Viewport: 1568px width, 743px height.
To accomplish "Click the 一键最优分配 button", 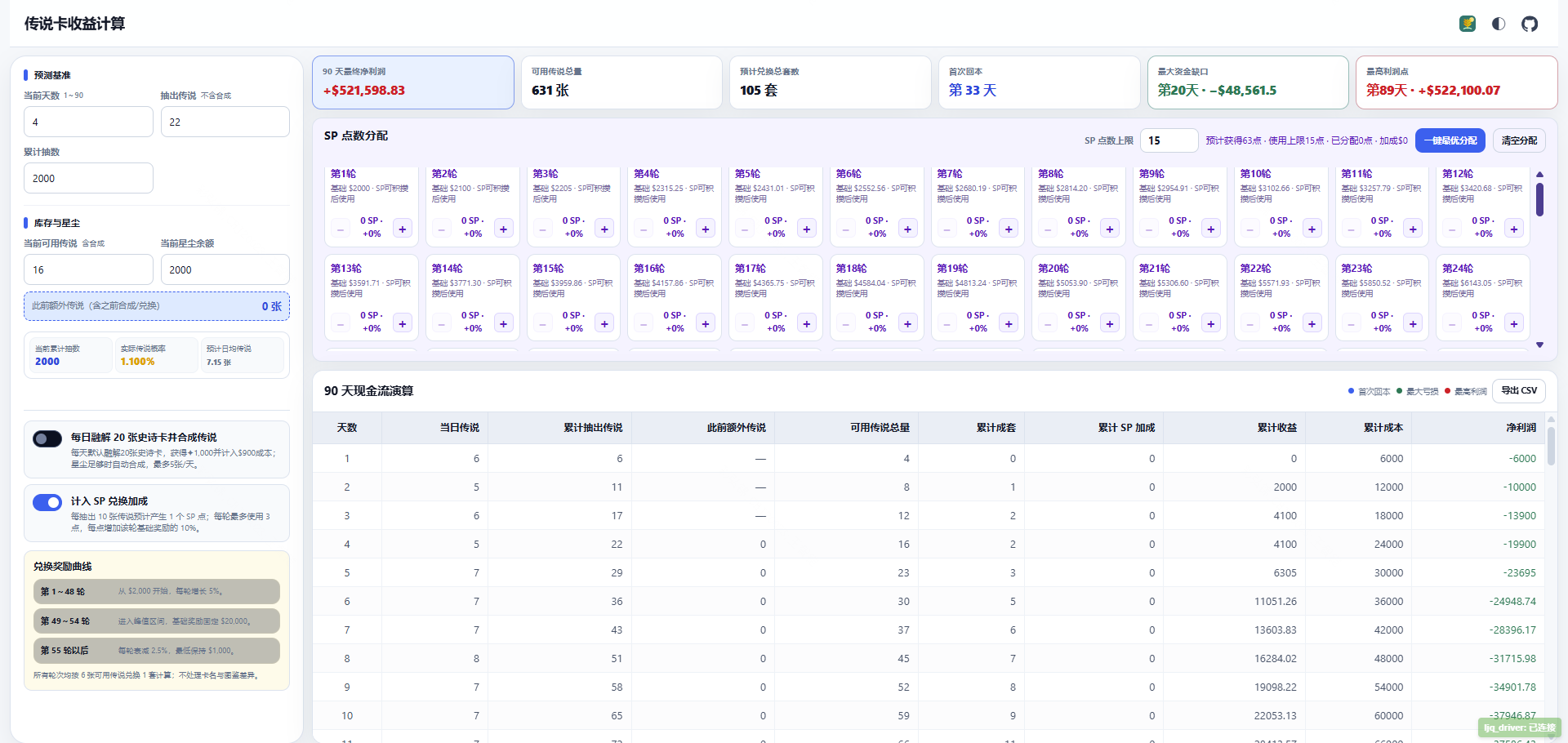I will 1450,140.
